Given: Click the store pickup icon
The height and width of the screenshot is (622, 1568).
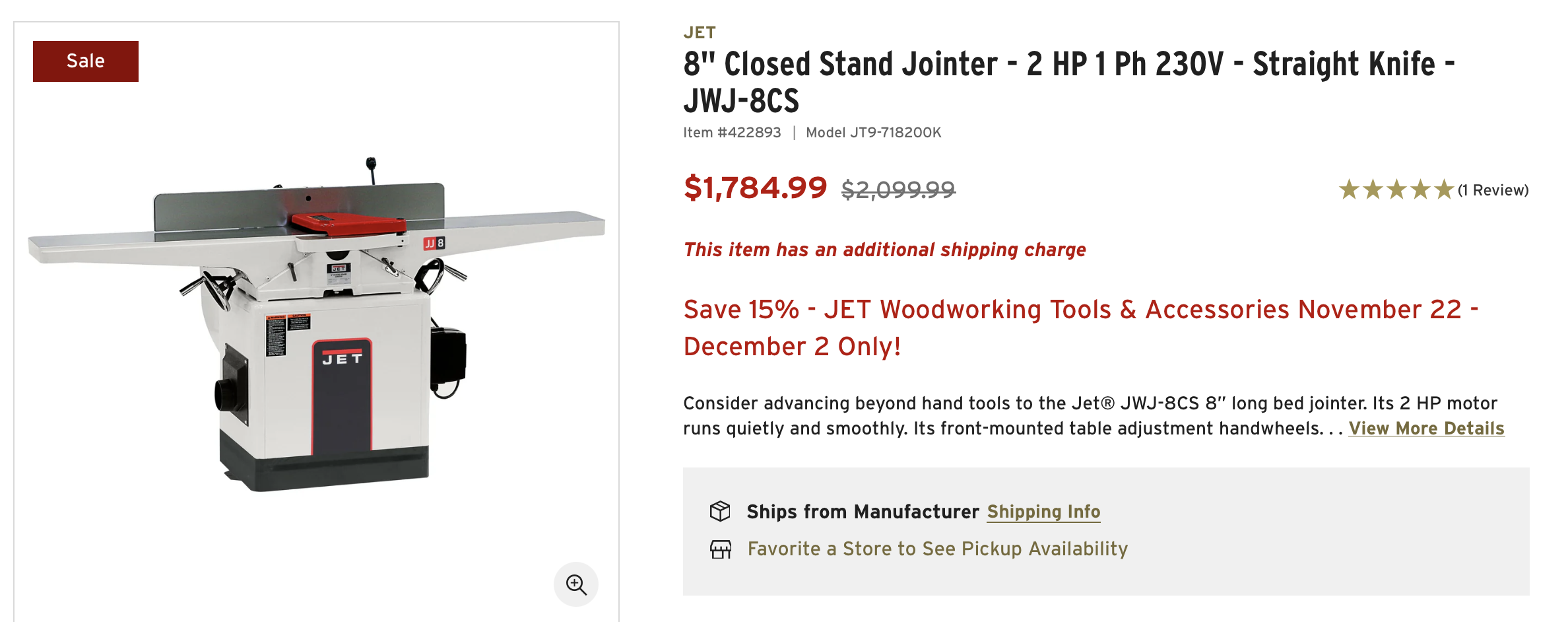Looking at the screenshot, I should (721, 549).
